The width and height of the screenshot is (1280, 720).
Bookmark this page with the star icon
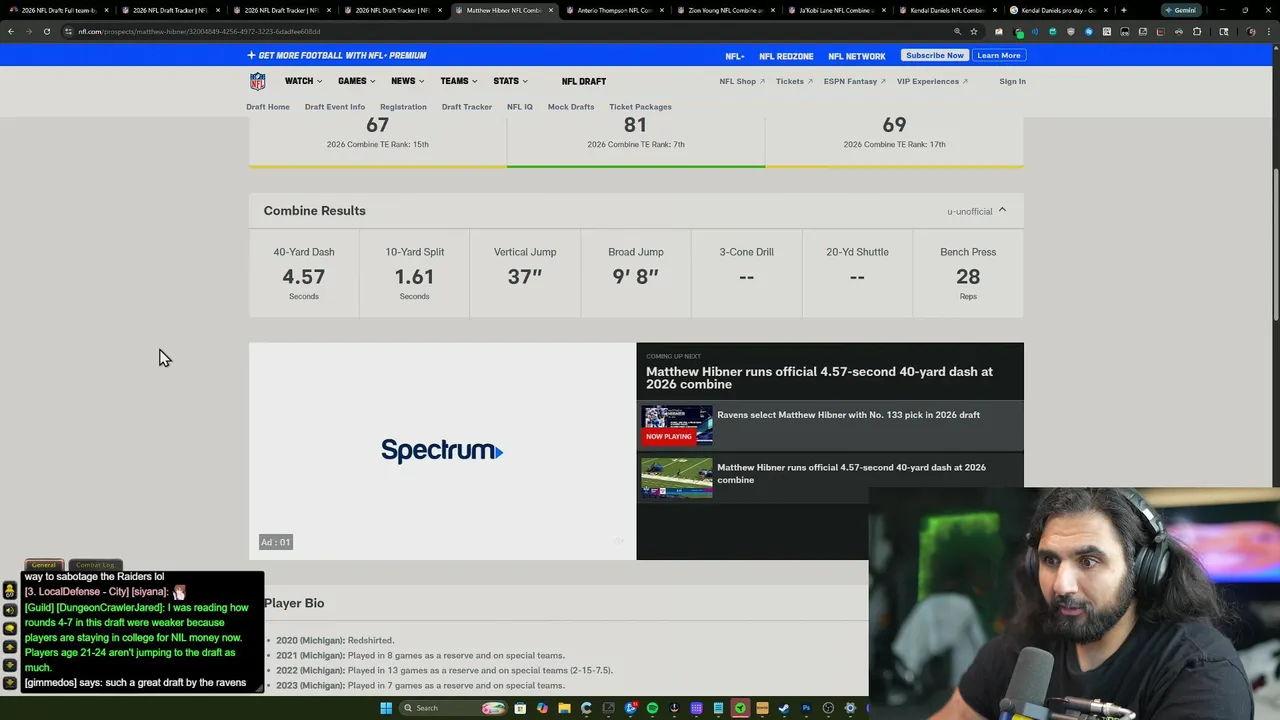(x=973, y=31)
